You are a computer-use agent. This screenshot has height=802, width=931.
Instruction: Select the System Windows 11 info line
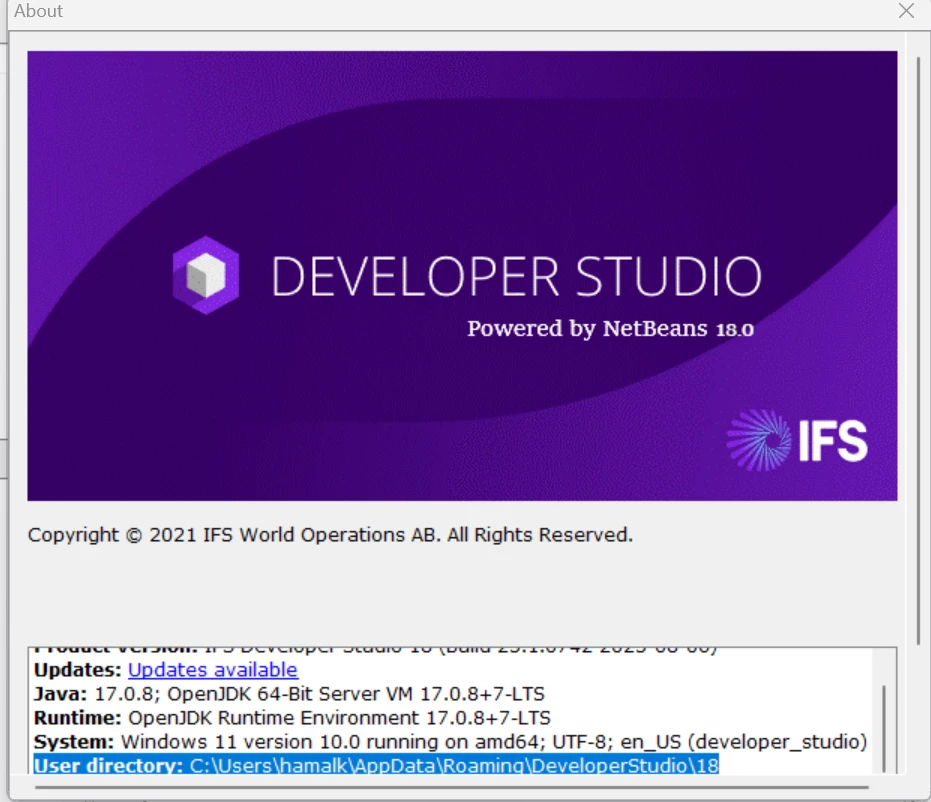click(451, 741)
